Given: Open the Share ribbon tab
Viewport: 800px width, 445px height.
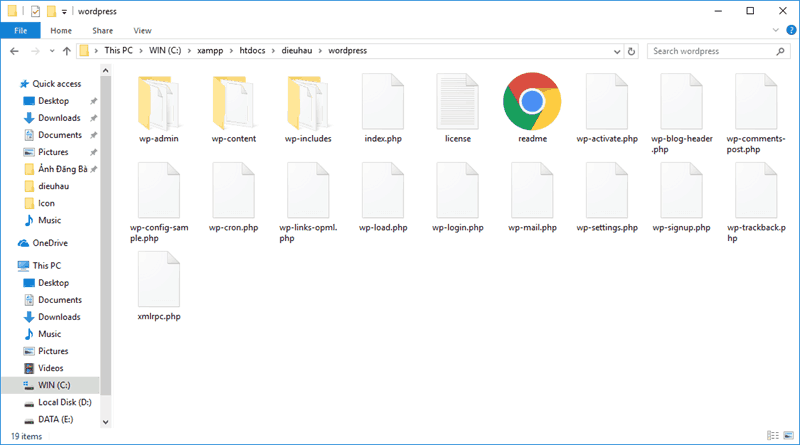Looking at the screenshot, I should [x=103, y=31].
